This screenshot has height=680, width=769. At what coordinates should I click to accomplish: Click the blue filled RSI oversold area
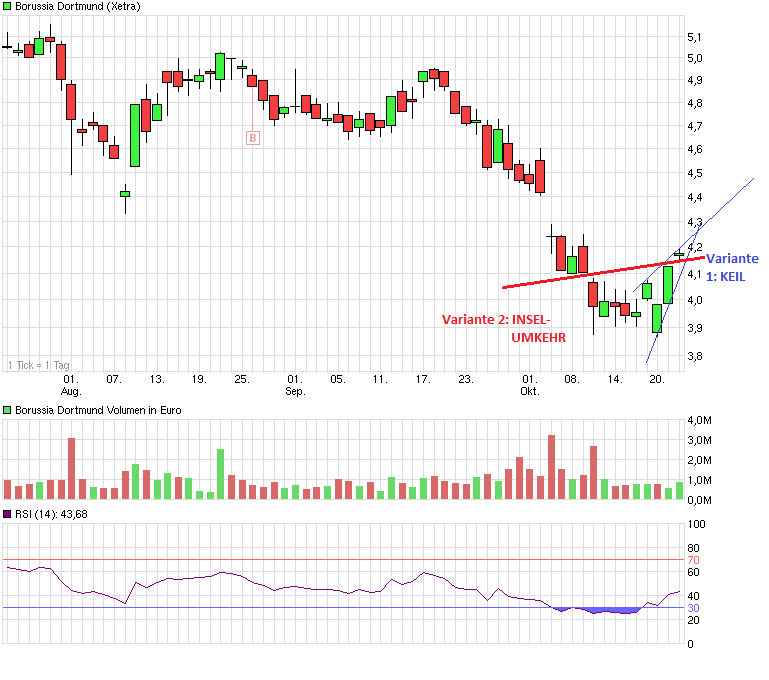pyautogui.click(x=615, y=611)
